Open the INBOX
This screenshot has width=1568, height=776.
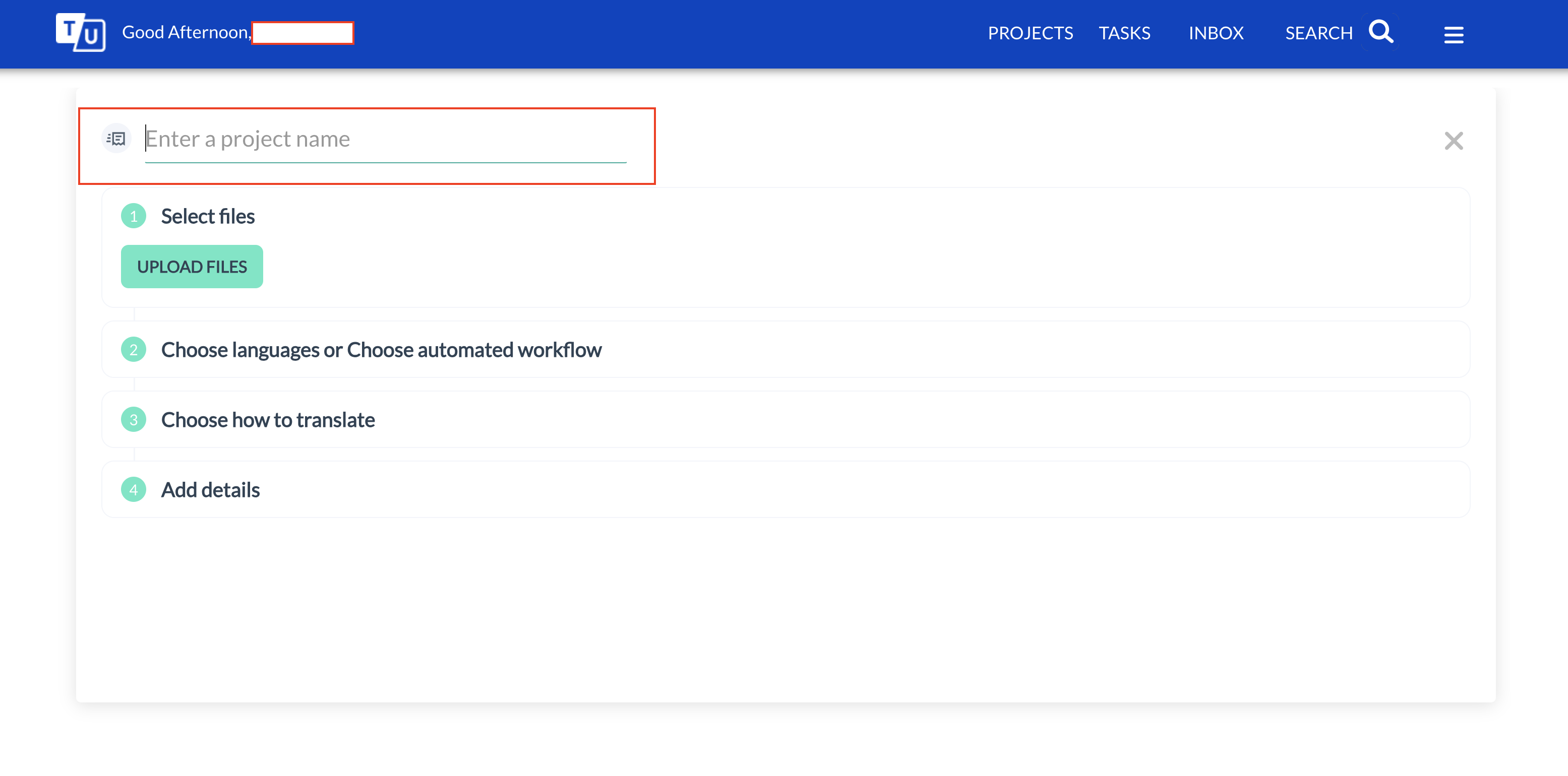coord(1216,33)
